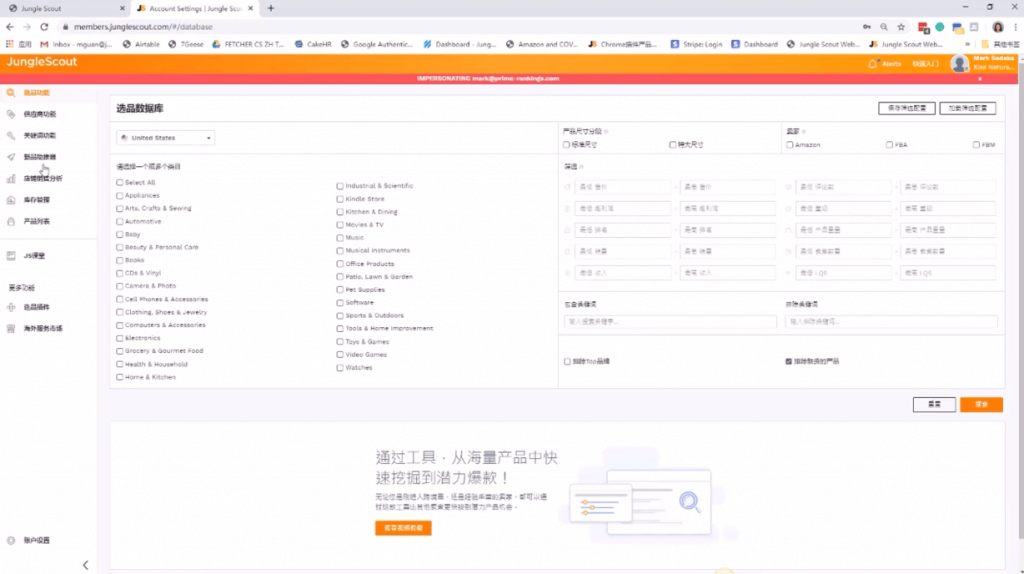Open the keyword key icon in sidebar

point(11,136)
